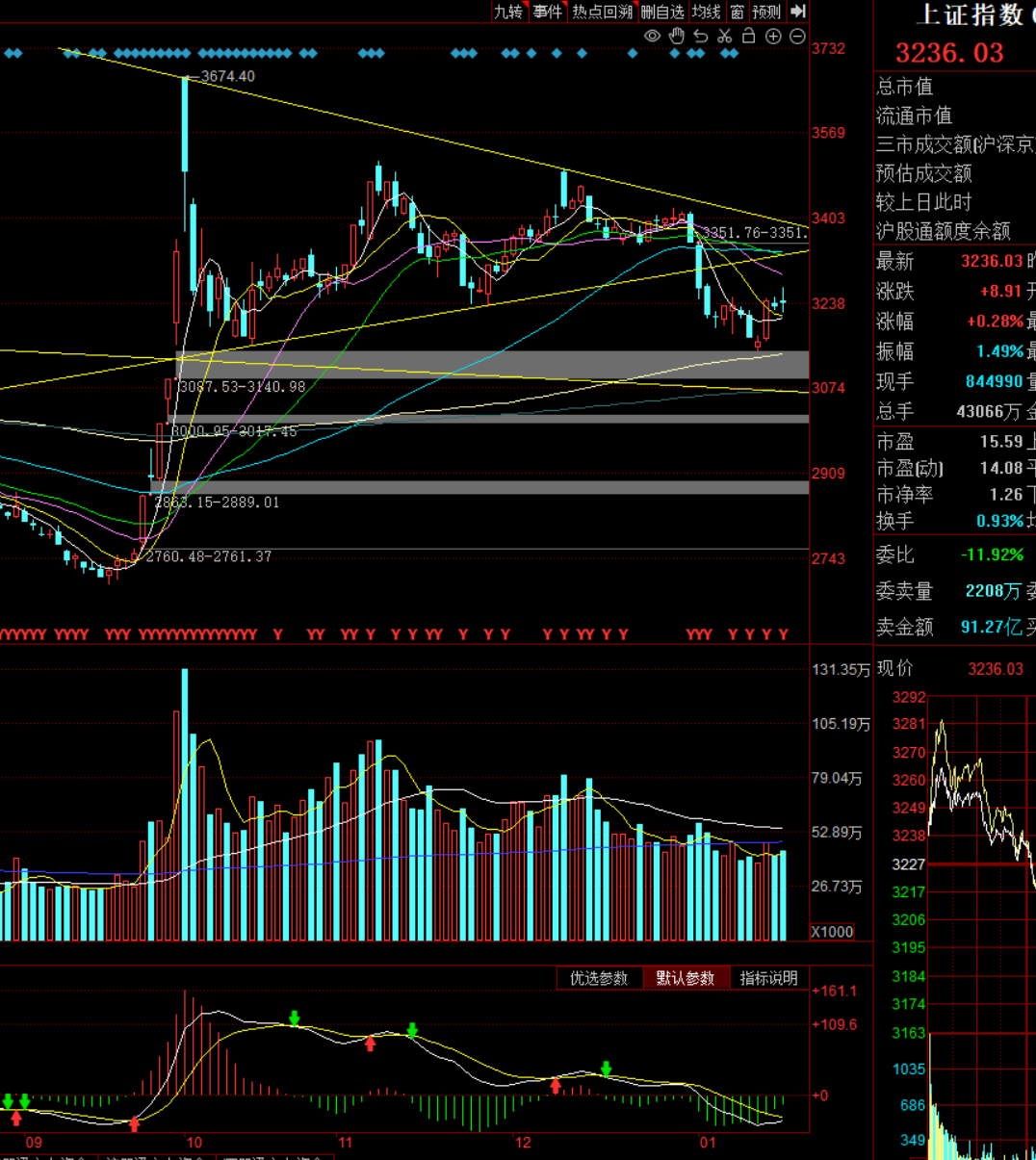
Task: Click the 3674.40 peak price label
Action: point(228,77)
